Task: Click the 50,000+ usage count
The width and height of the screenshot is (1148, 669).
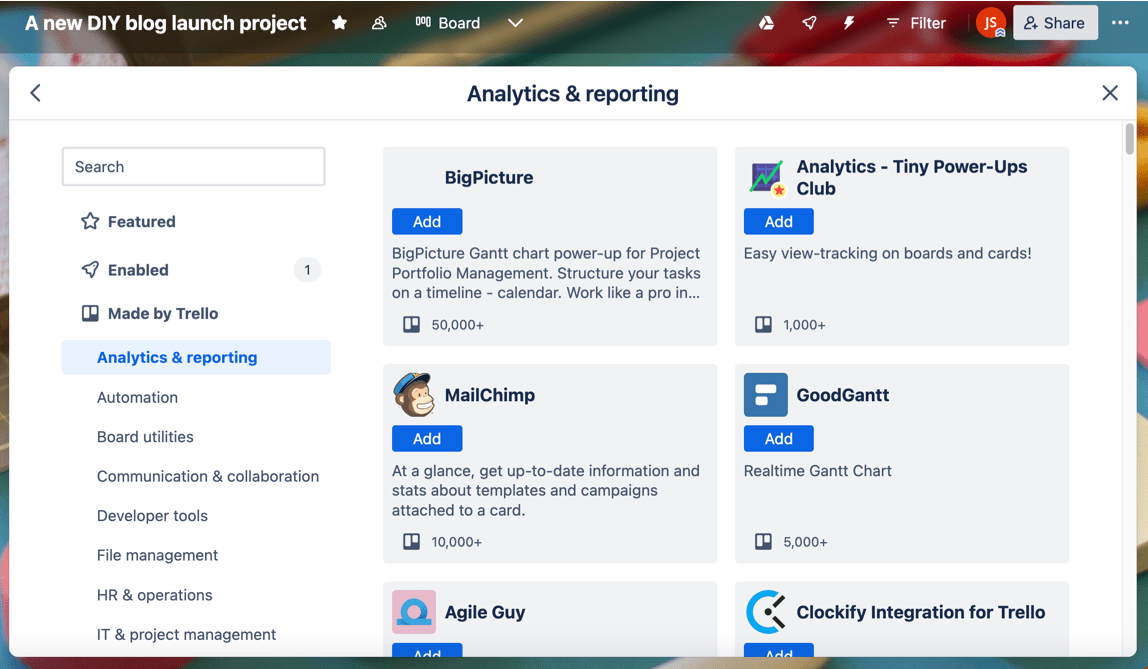Action: (x=458, y=325)
